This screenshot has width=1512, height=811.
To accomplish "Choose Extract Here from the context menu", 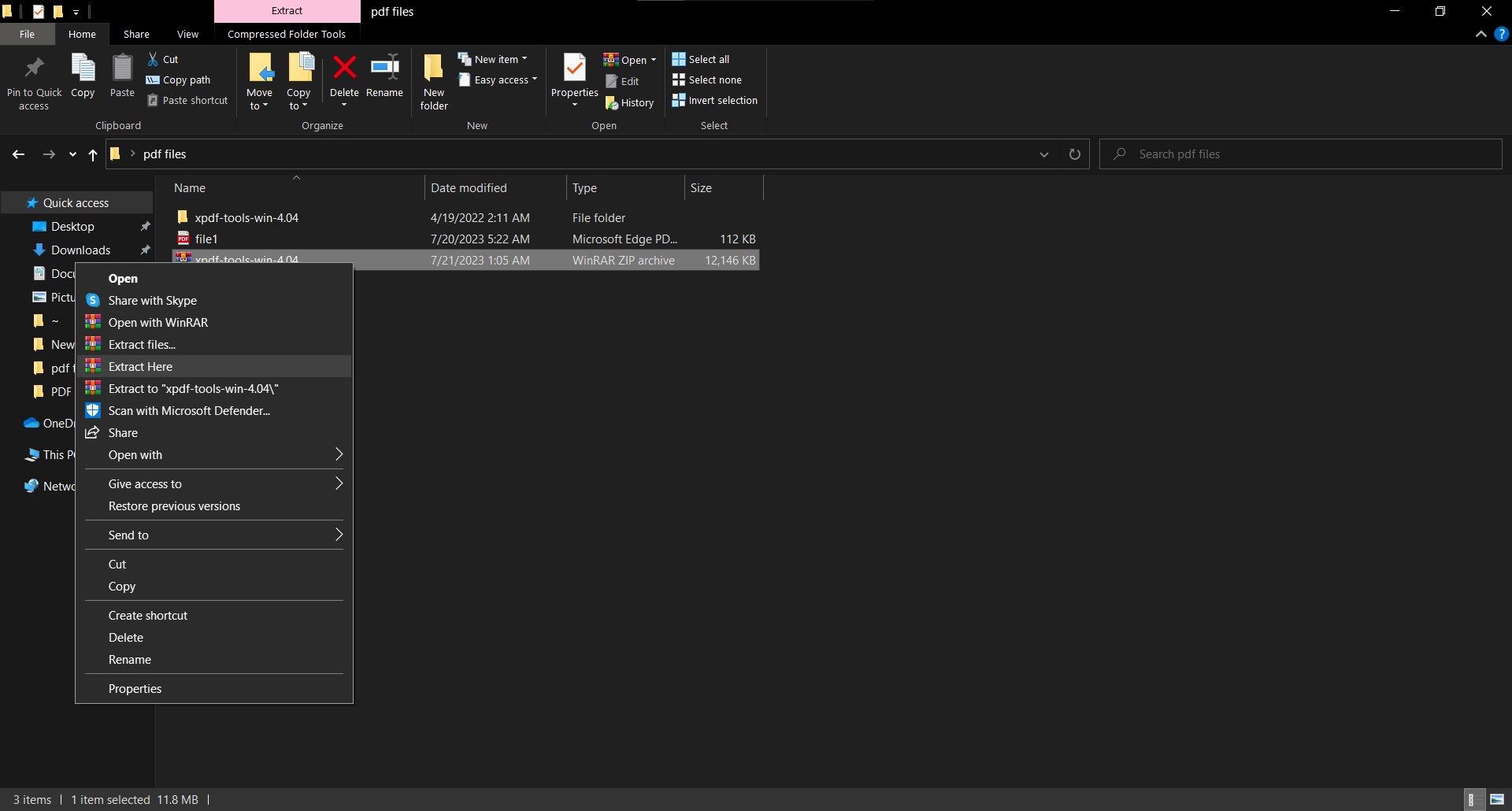I will 140,366.
